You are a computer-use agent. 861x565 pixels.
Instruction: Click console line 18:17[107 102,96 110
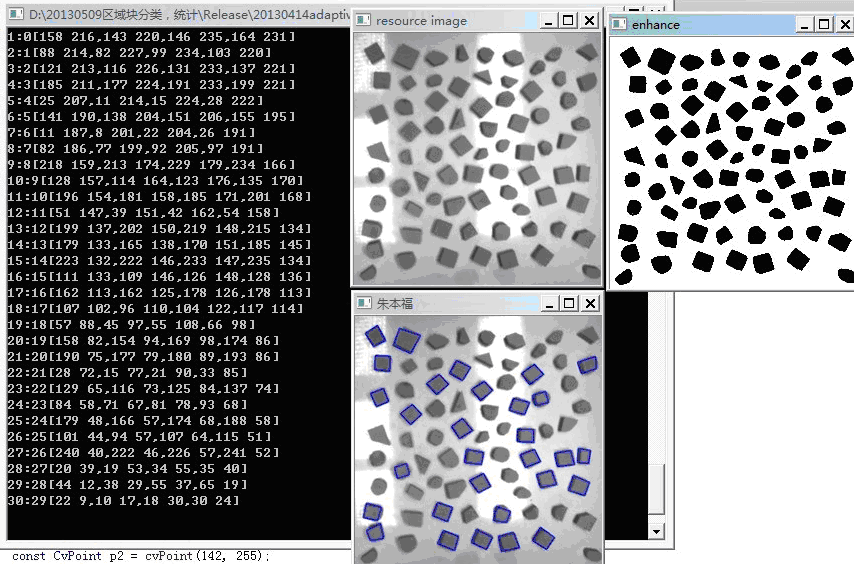click(155, 309)
